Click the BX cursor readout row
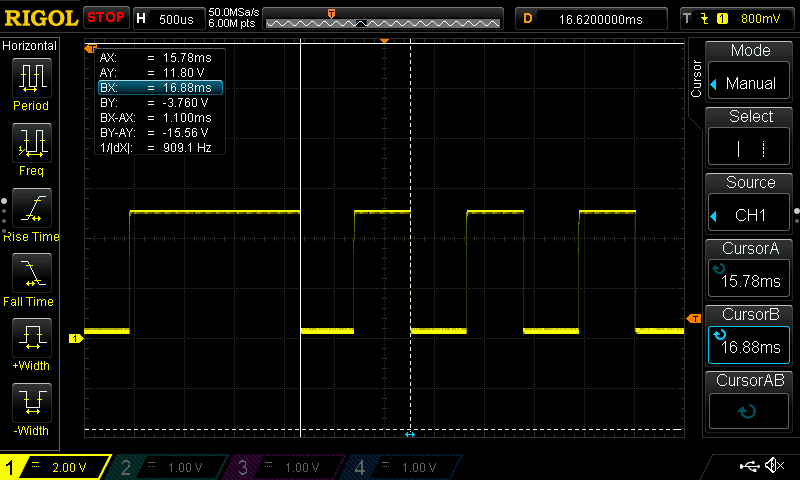Screen dimensions: 800x480 160,88
